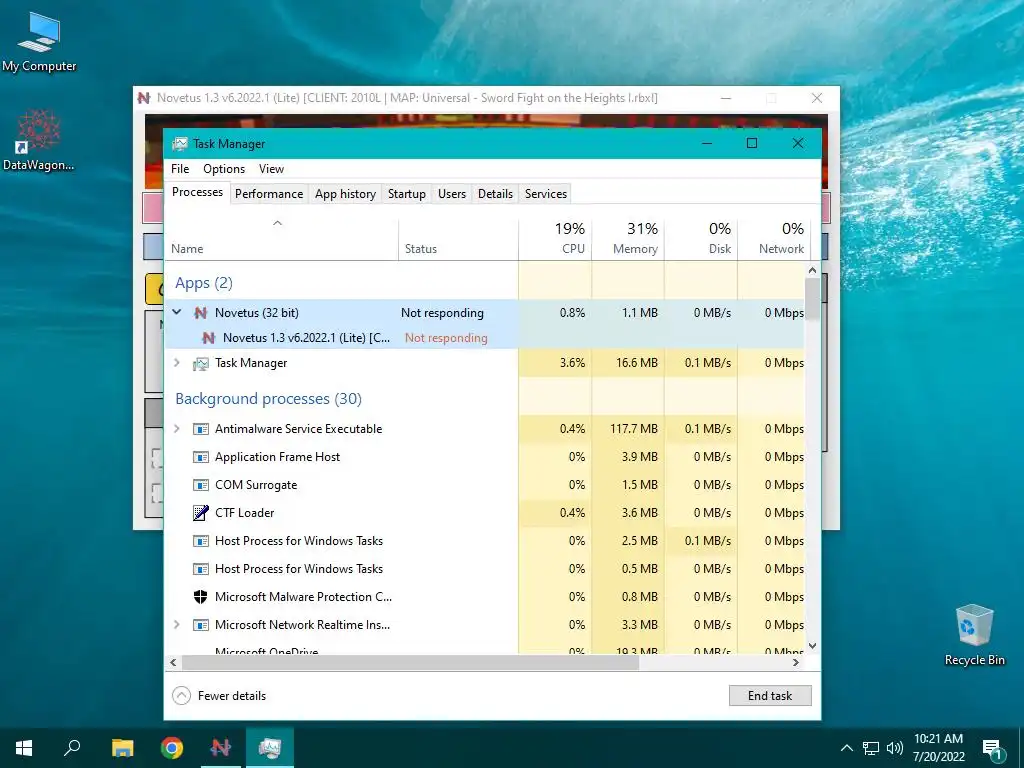Click the Application Frame Host icon
The height and width of the screenshot is (768, 1024).
[x=200, y=457]
